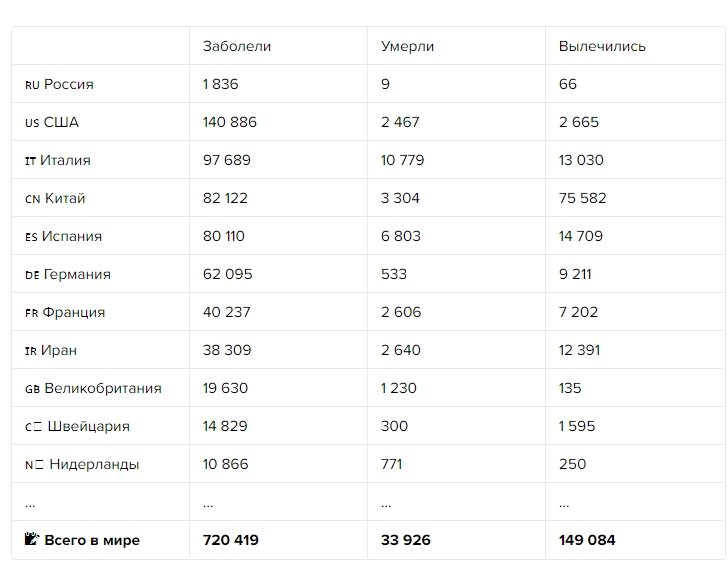This screenshot has width=728, height=563.
Task: Click the GB flag icon beside Великобритания
Action: [32, 389]
